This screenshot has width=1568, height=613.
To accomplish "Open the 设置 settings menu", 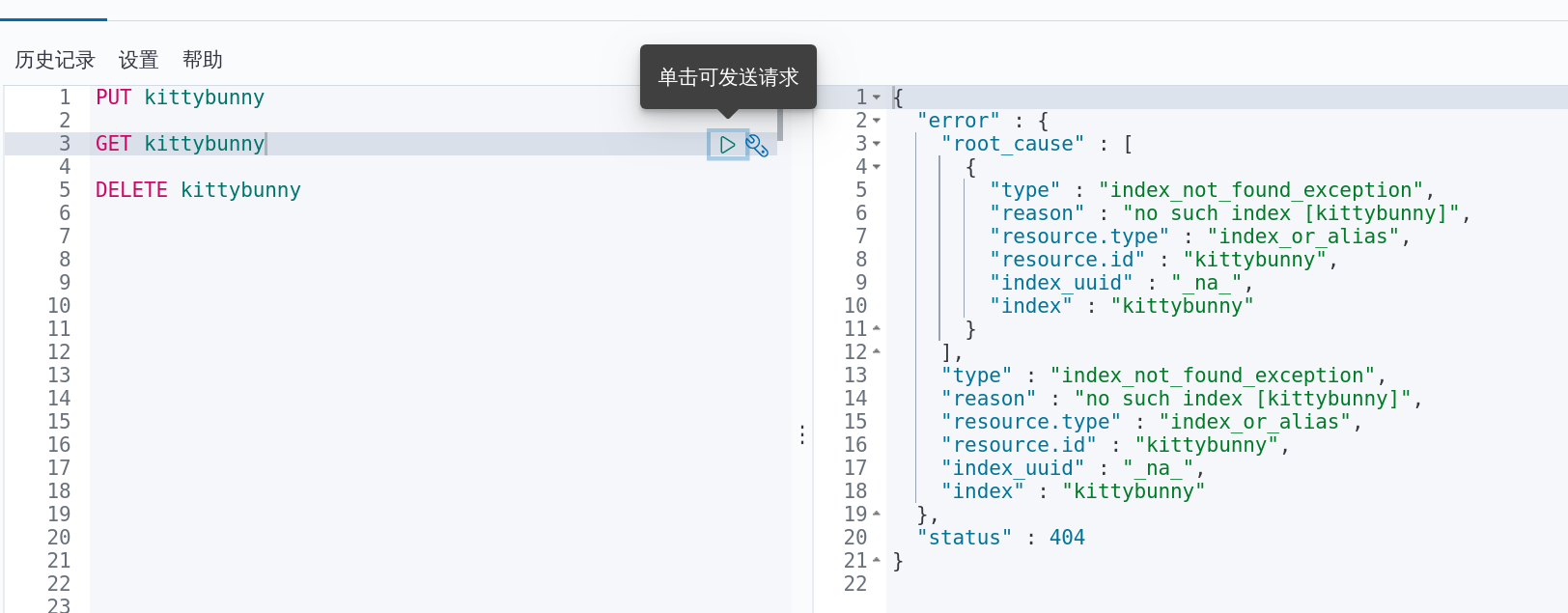I will [x=138, y=60].
